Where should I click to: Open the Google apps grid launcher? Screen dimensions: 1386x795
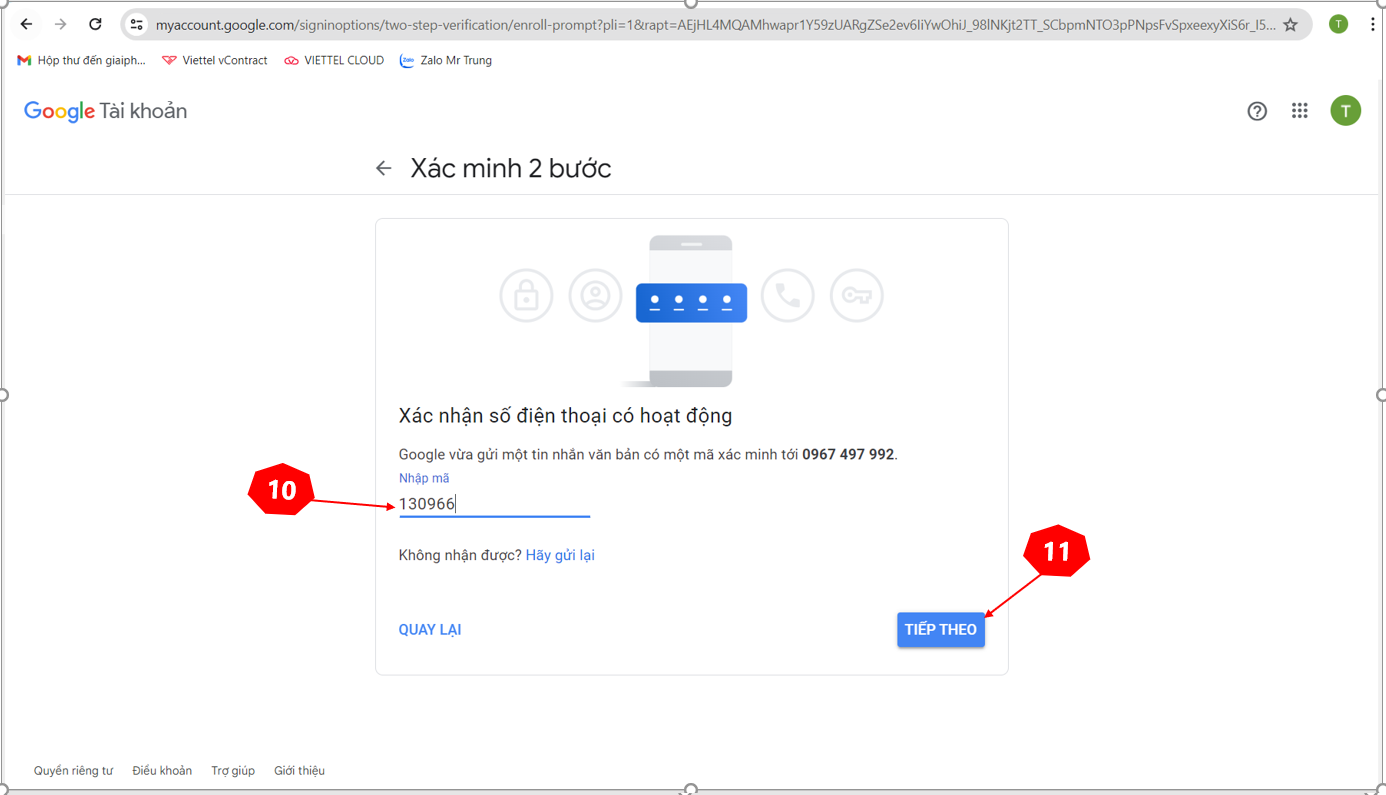coord(1299,111)
